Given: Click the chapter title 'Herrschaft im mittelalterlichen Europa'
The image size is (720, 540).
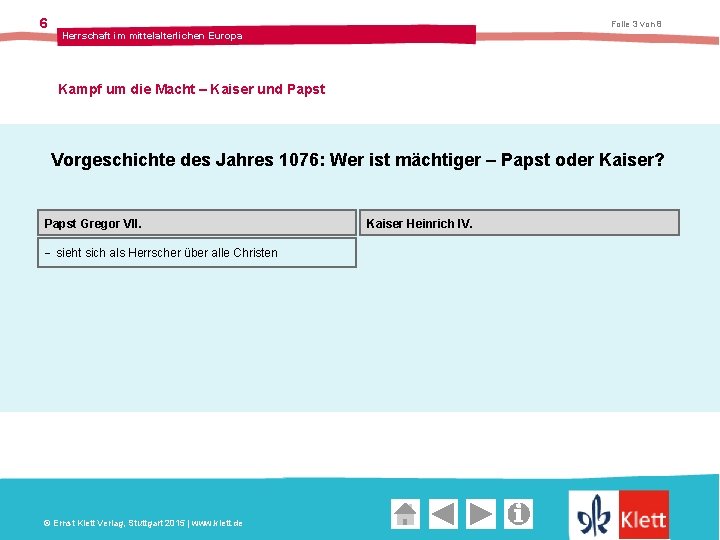Looking at the screenshot, I should coord(152,36).
